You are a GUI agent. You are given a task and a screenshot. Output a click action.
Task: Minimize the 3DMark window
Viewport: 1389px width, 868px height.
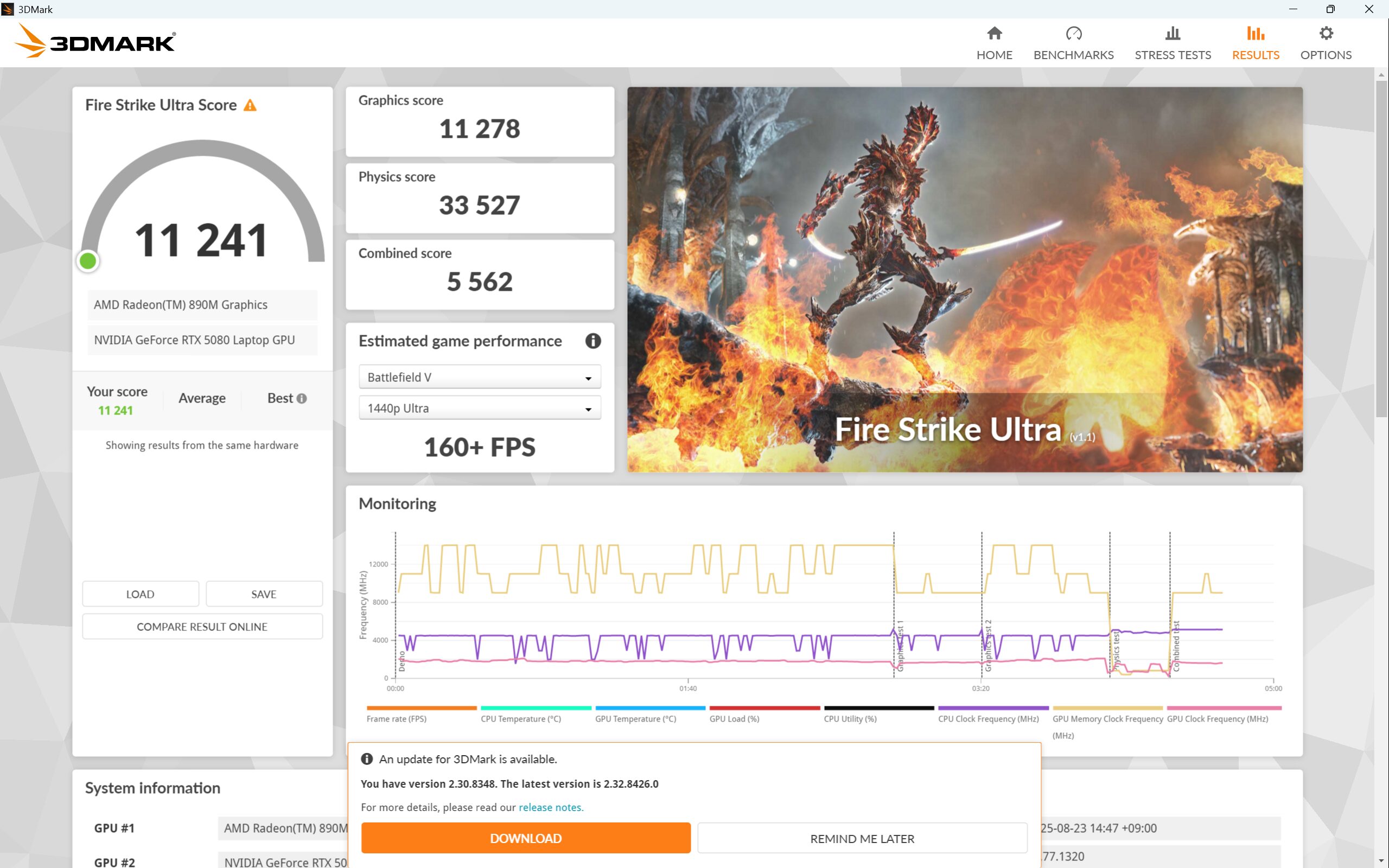pyautogui.click(x=1293, y=9)
